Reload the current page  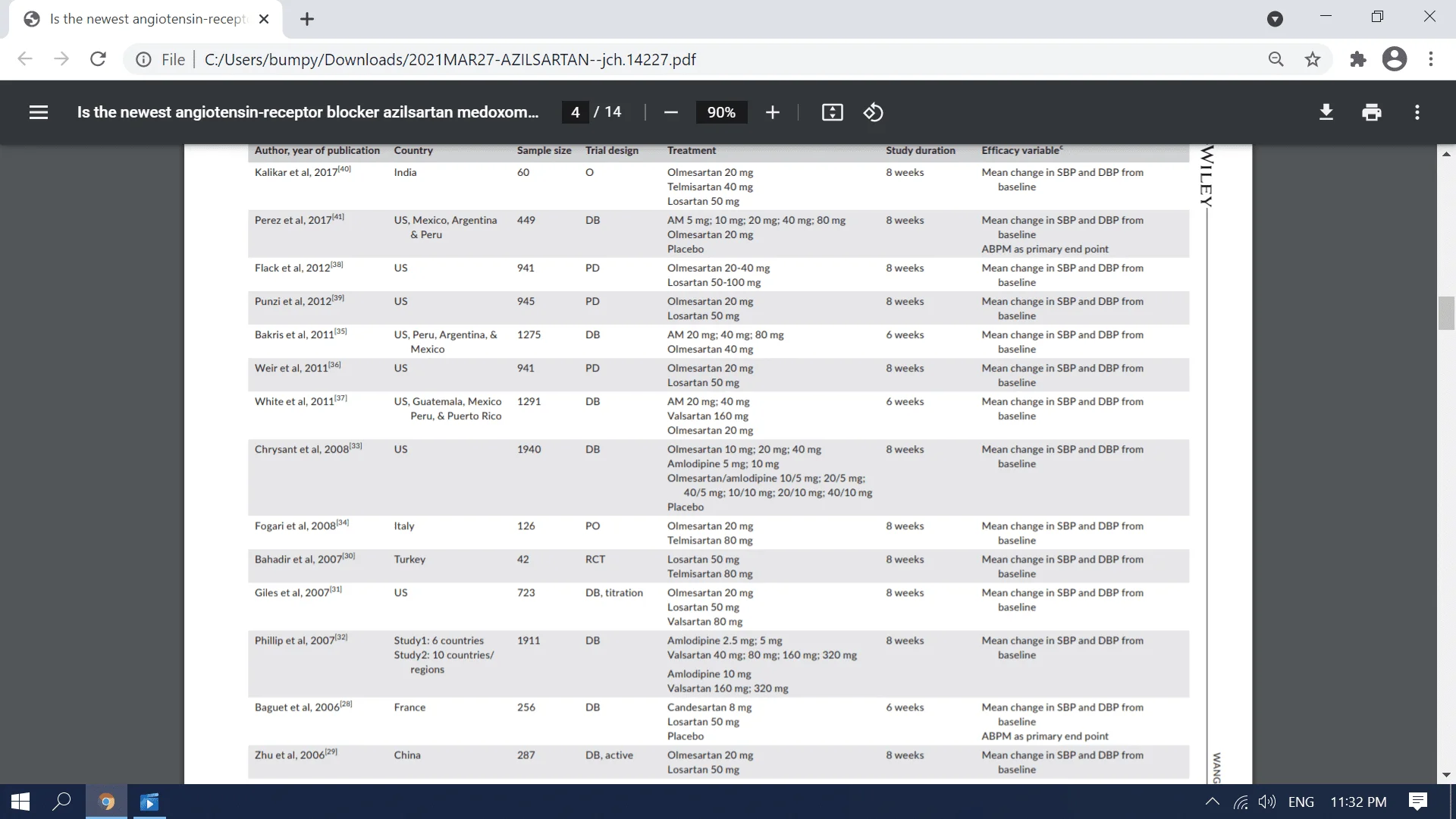(98, 59)
